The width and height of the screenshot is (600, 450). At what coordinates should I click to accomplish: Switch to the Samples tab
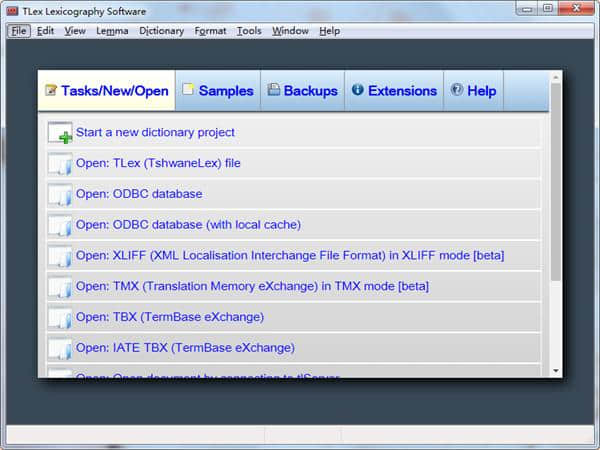[x=217, y=91]
